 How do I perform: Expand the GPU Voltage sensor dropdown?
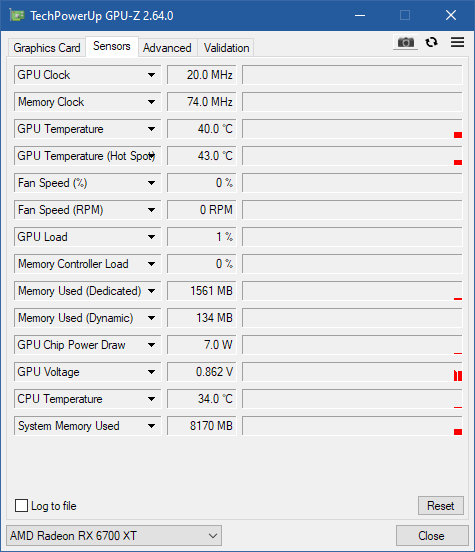point(151,372)
